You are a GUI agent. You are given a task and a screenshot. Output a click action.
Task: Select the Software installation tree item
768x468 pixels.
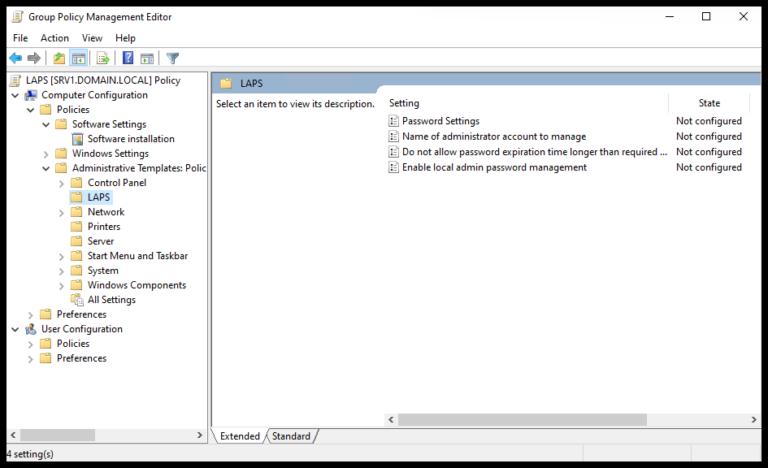131,139
